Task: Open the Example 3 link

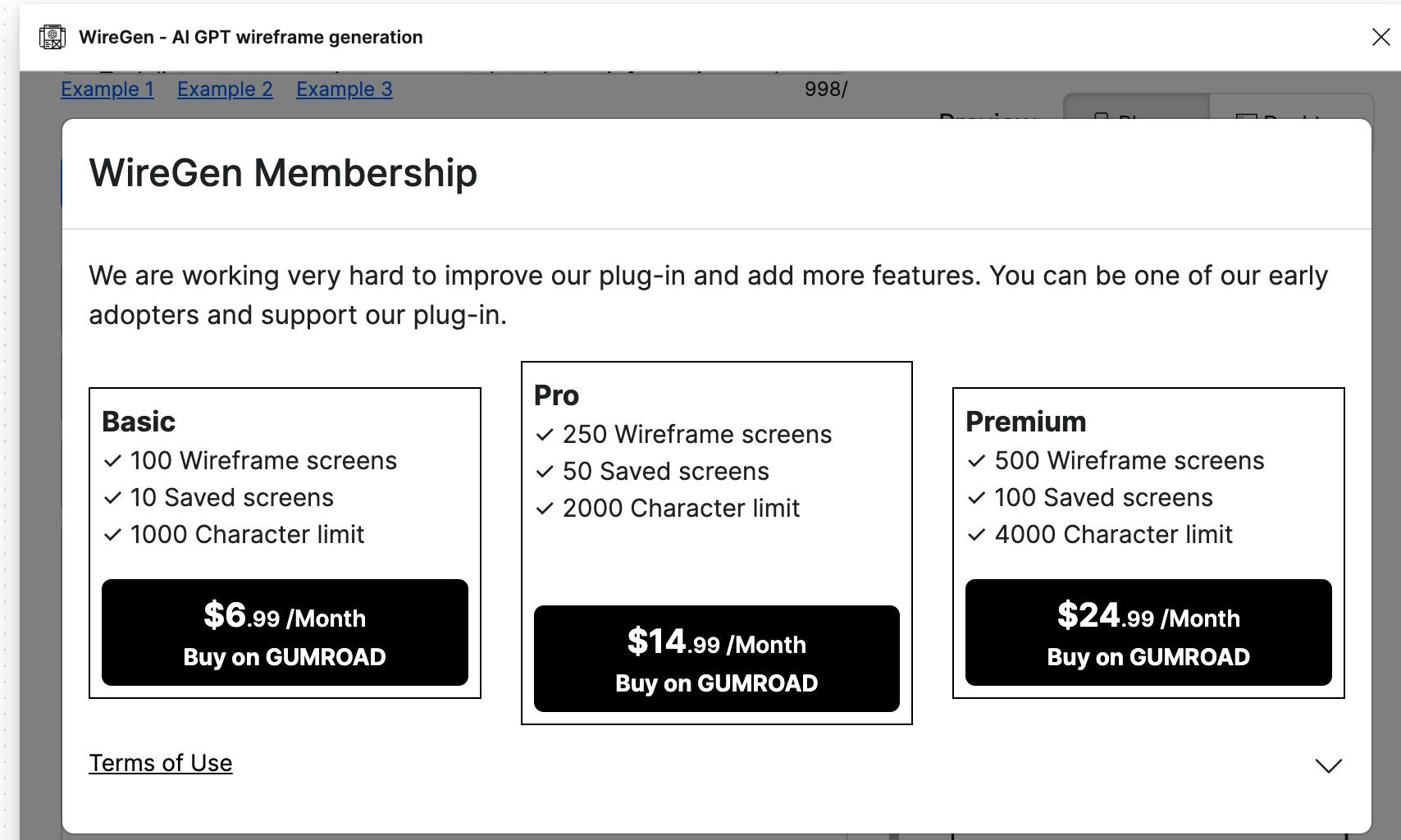Action: [x=345, y=89]
